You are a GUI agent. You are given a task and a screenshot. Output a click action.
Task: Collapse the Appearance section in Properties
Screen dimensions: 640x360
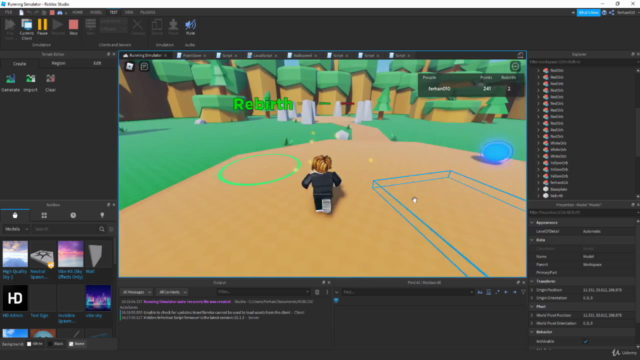click(532, 222)
